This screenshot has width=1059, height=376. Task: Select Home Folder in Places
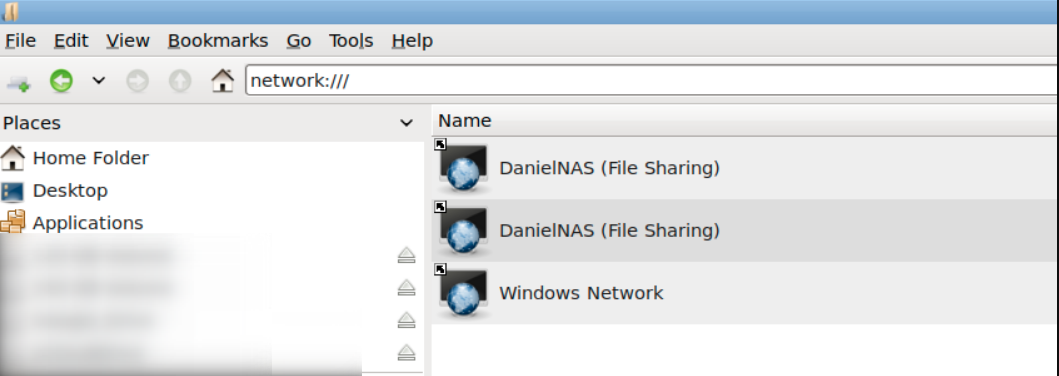(91, 158)
